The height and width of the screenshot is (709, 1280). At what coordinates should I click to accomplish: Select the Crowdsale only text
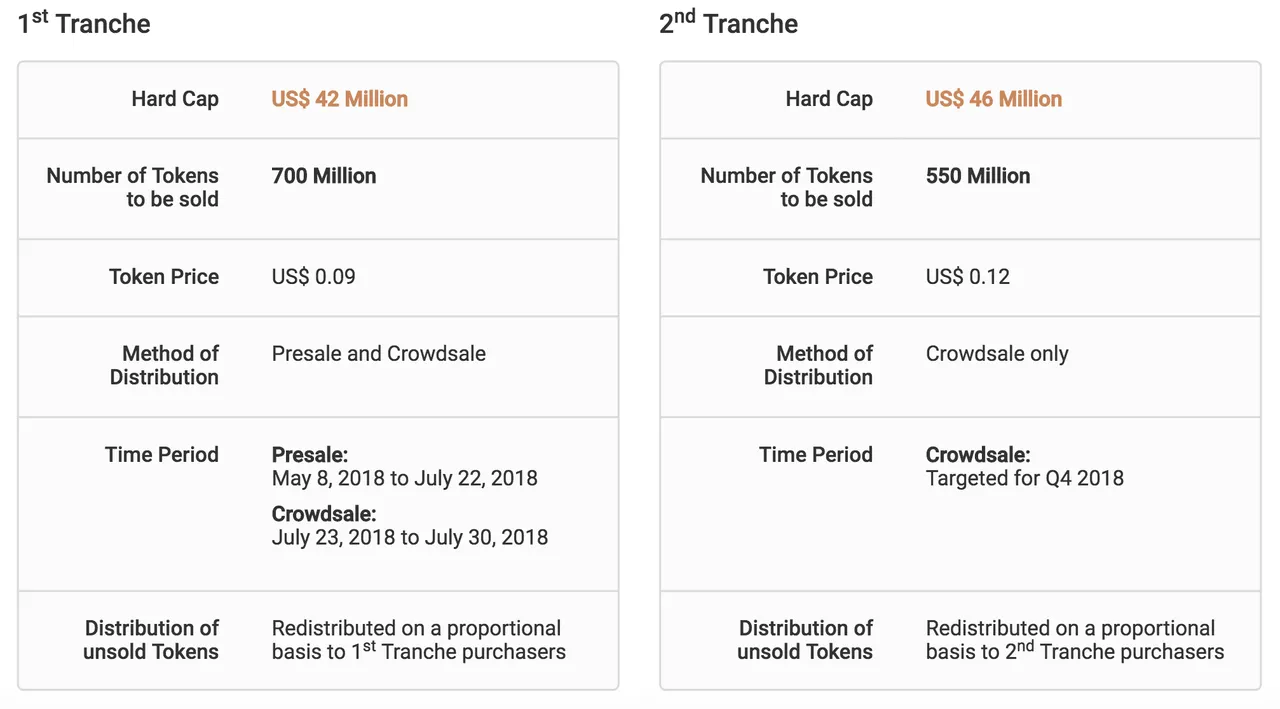997,354
